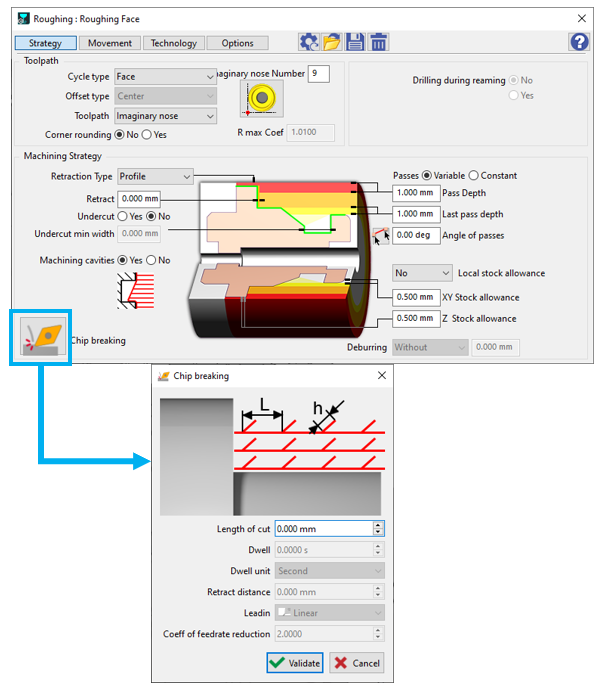This screenshot has height=686, width=599.
Task: Choose Constant passes radio button
Action: (x=473, y=175)
